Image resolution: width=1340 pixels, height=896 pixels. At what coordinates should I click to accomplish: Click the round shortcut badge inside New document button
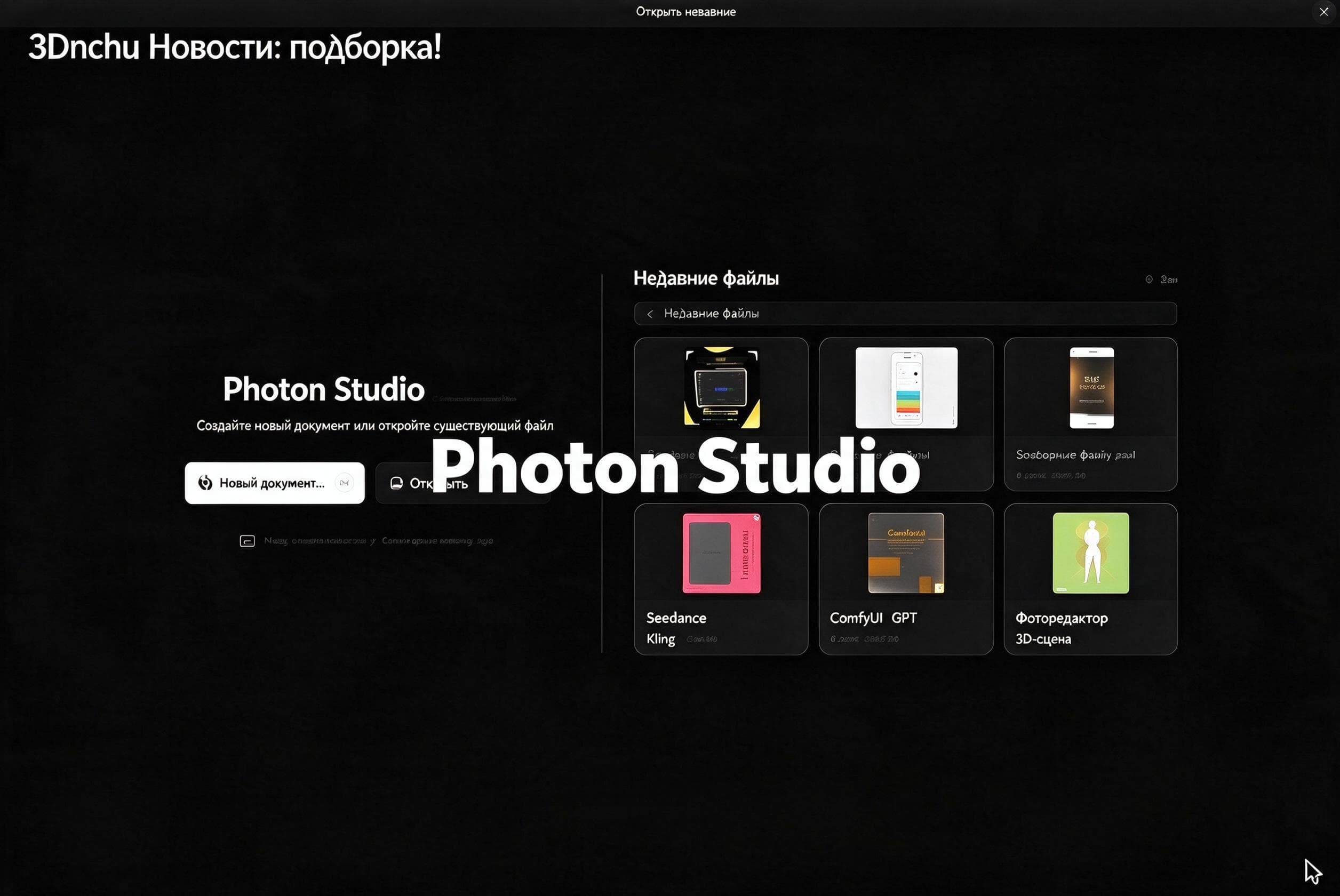344,483
